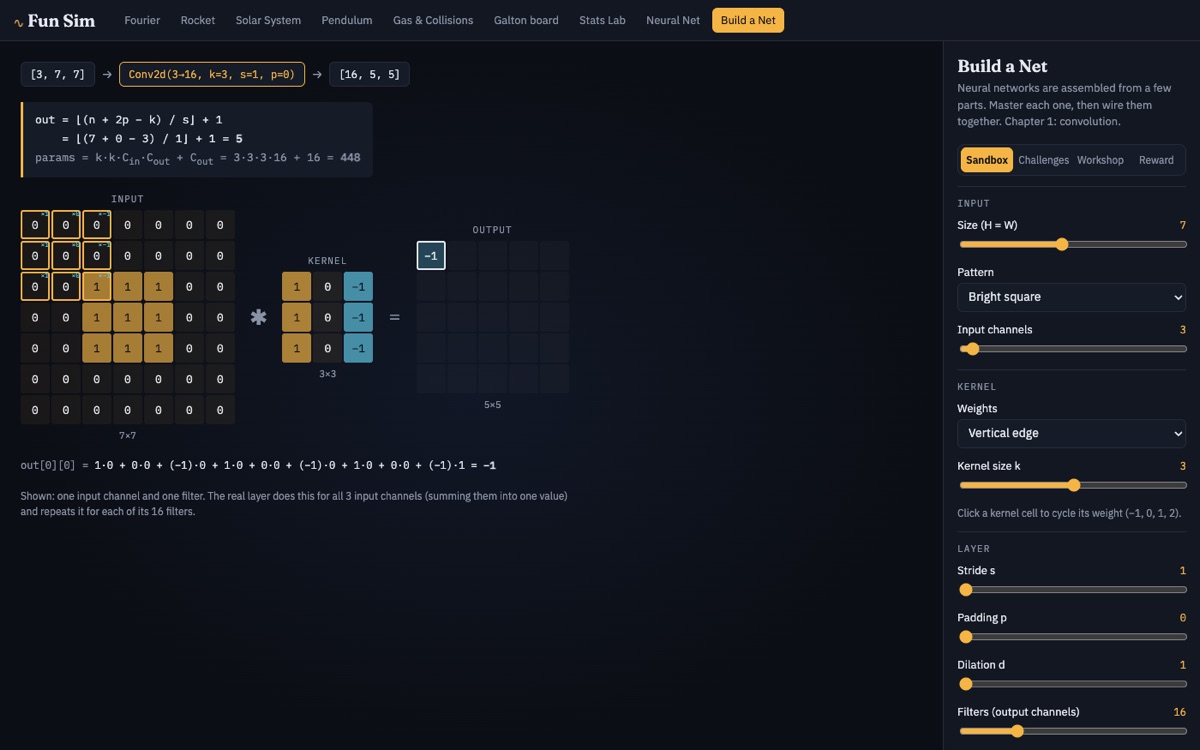The height and width of the screenshot is (750, 1200).
Task: Click the 5×5 label under the output grid
Action: [x=492, y=405]
